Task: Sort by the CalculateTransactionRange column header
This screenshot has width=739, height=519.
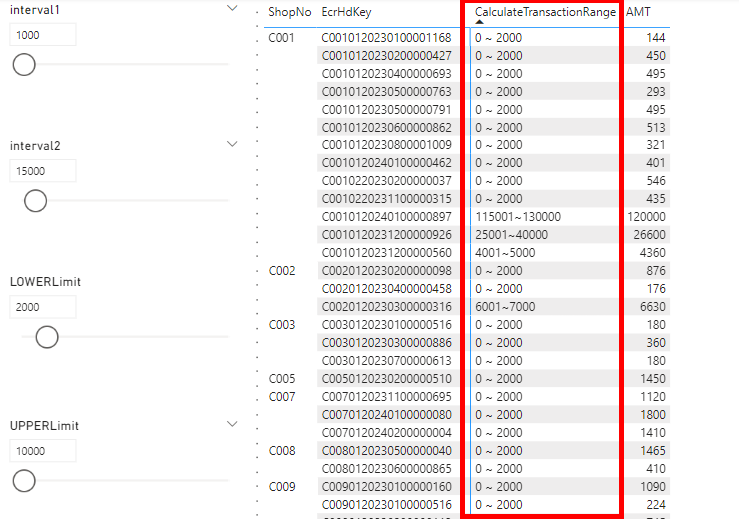Action: point(545,12)
